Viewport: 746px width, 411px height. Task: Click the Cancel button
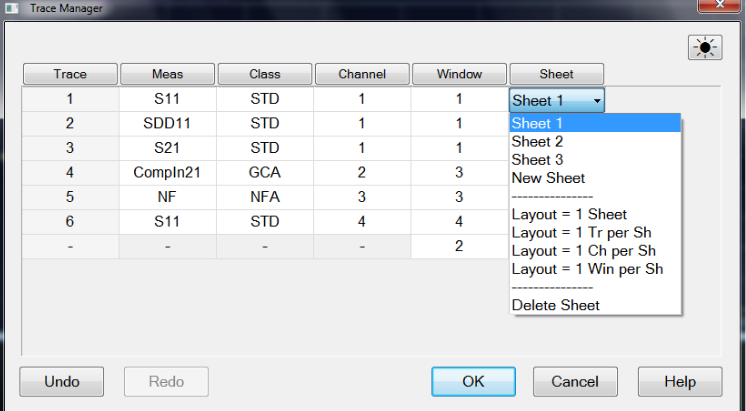(x=575, y=382)
